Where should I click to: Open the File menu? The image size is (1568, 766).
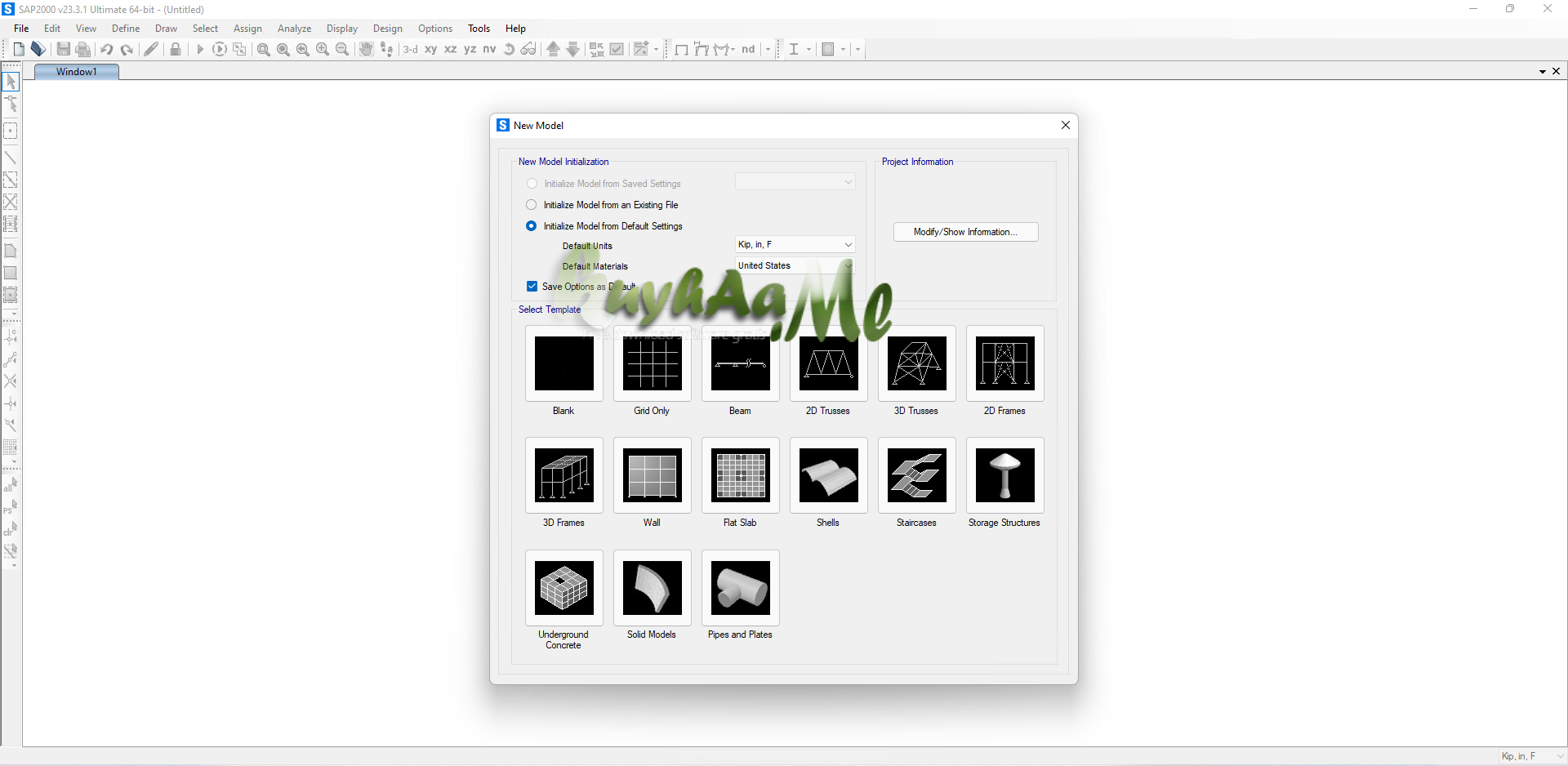[x=21, y=29]
